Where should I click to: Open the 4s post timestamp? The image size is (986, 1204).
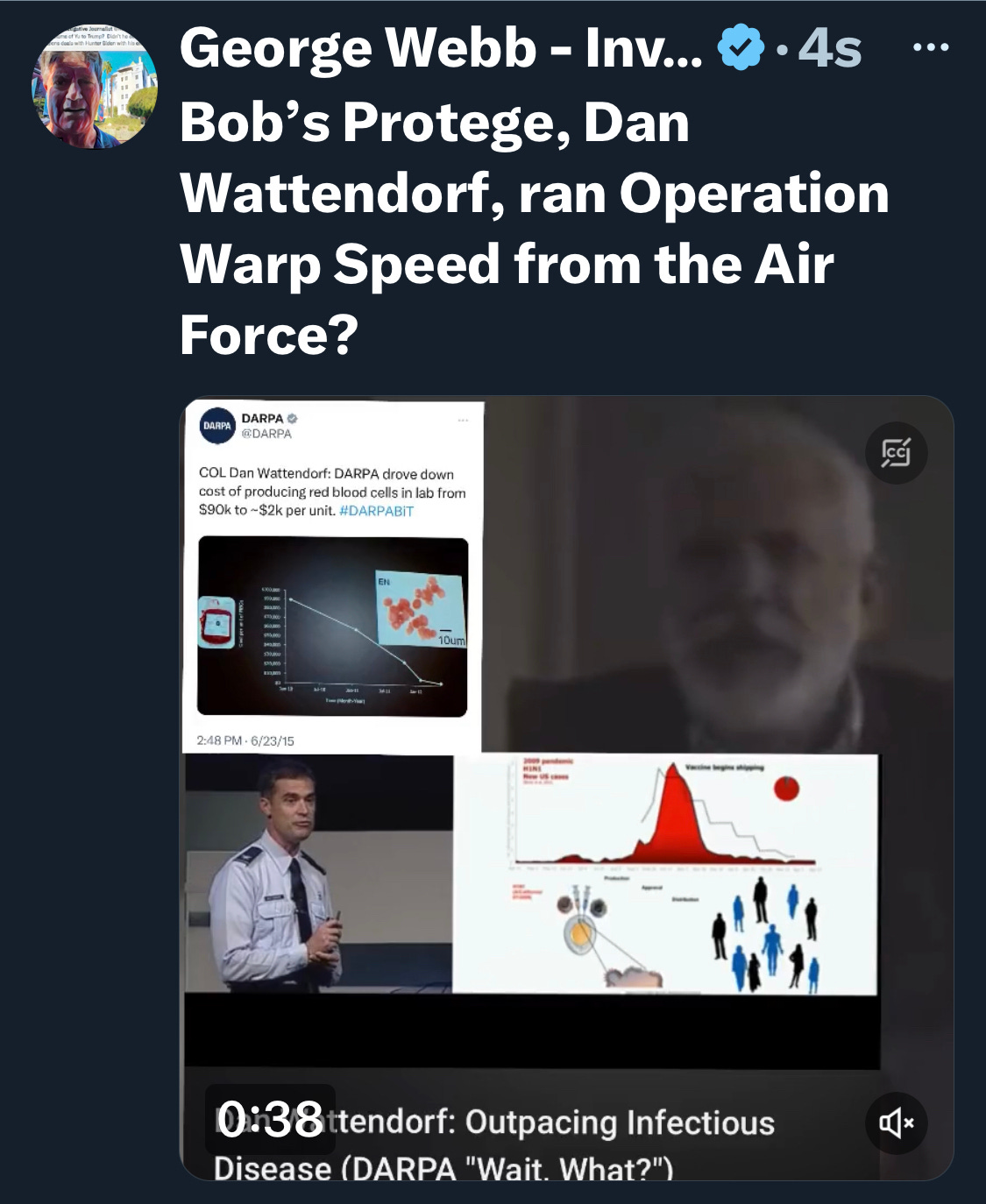click(x=830, y=48)
